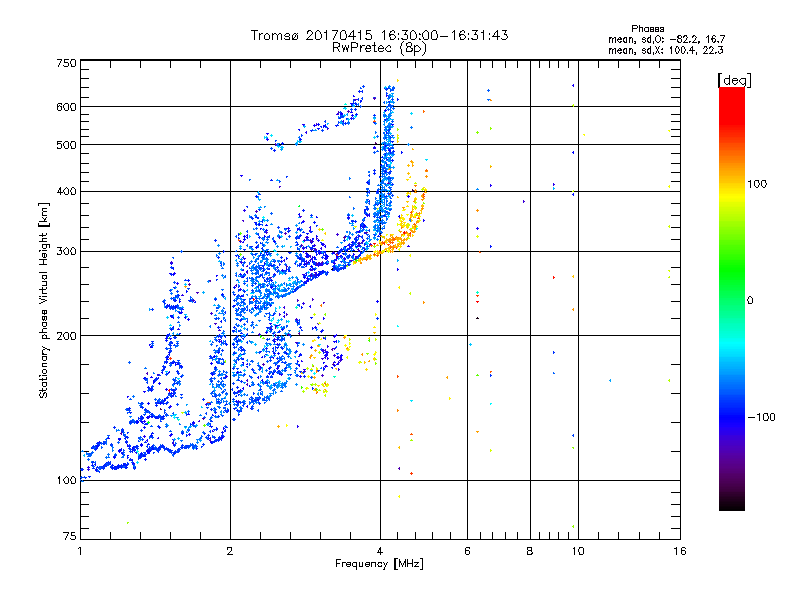Click x-axis tick label '4'
Image resolution: width=800 pixels, height=600 pixels.
coord(380,551)
